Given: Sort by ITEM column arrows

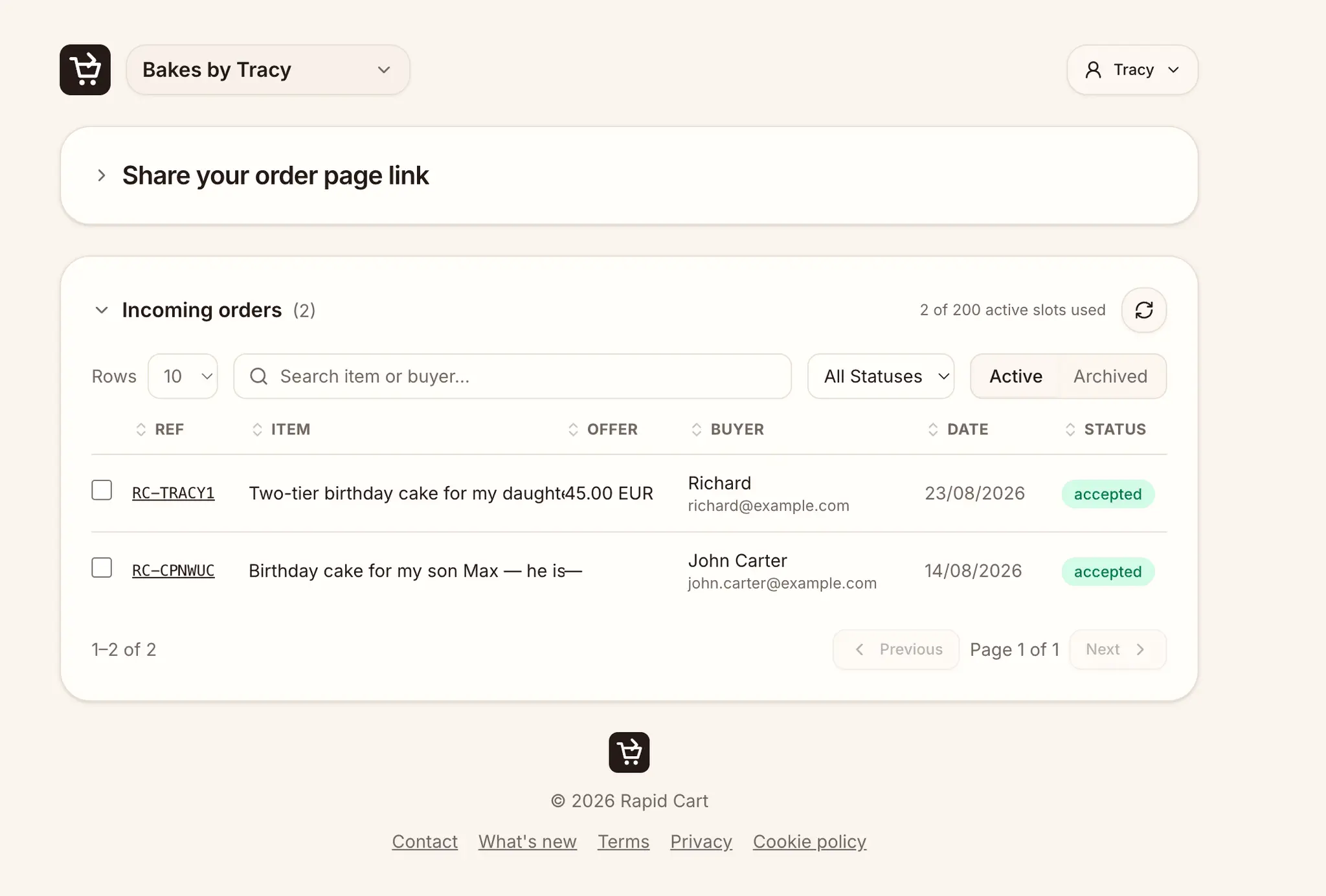Looking at the screenshot, I should point(257,429).
